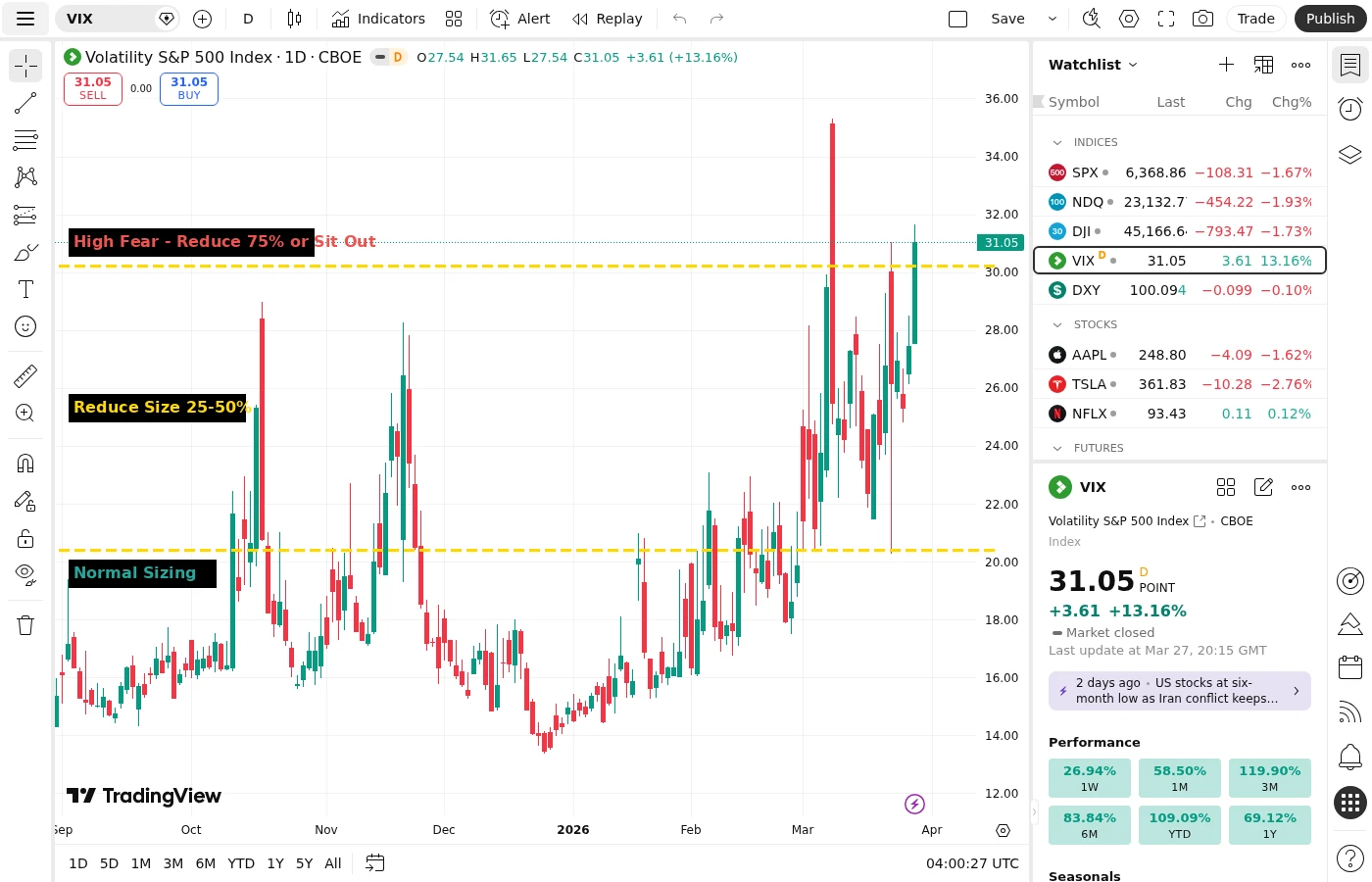This screenshot has width=1372, height=882.
Task: Select the ruler measure tool
Action: (x=25, y=375)
